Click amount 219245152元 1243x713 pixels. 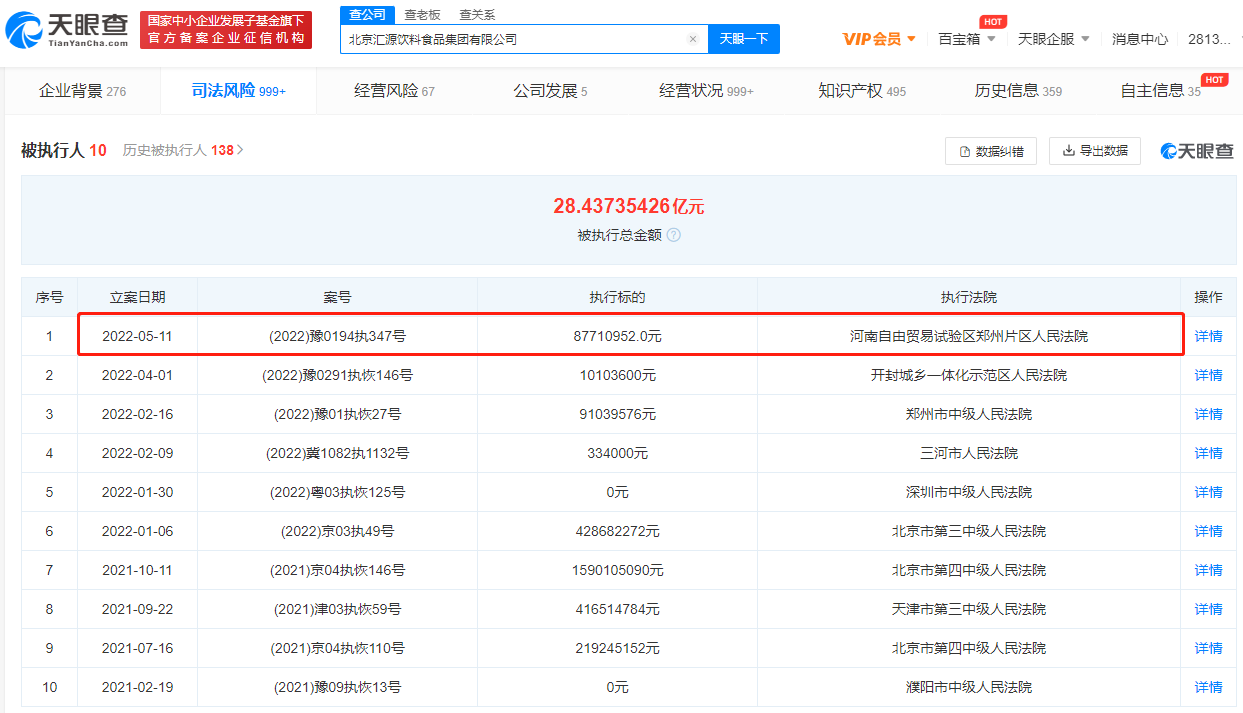[617, 648]
